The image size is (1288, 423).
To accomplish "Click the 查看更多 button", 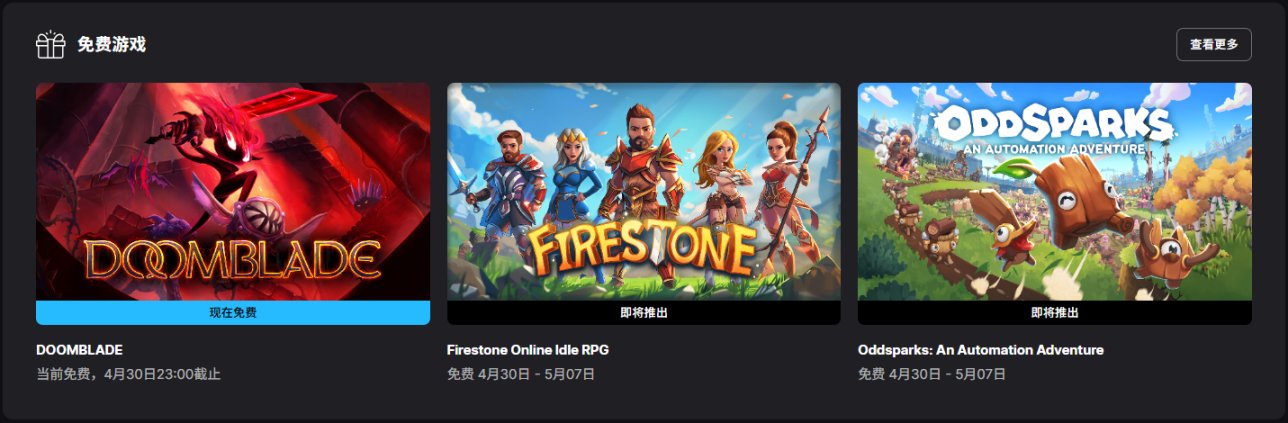I will 1214,44.
